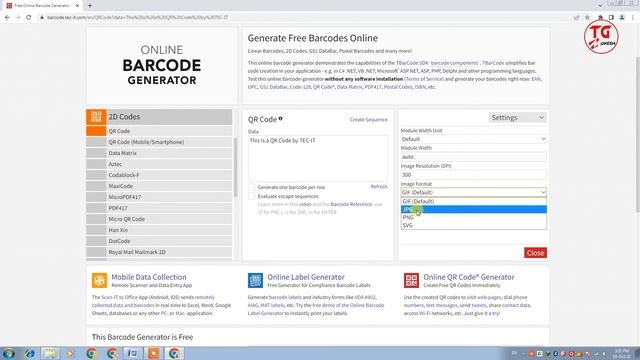Viewport: 640px width, 360px height.
Task: Select QR Code in the 2D Codes list
Action: pyautogui.click(x=159, y=131)
